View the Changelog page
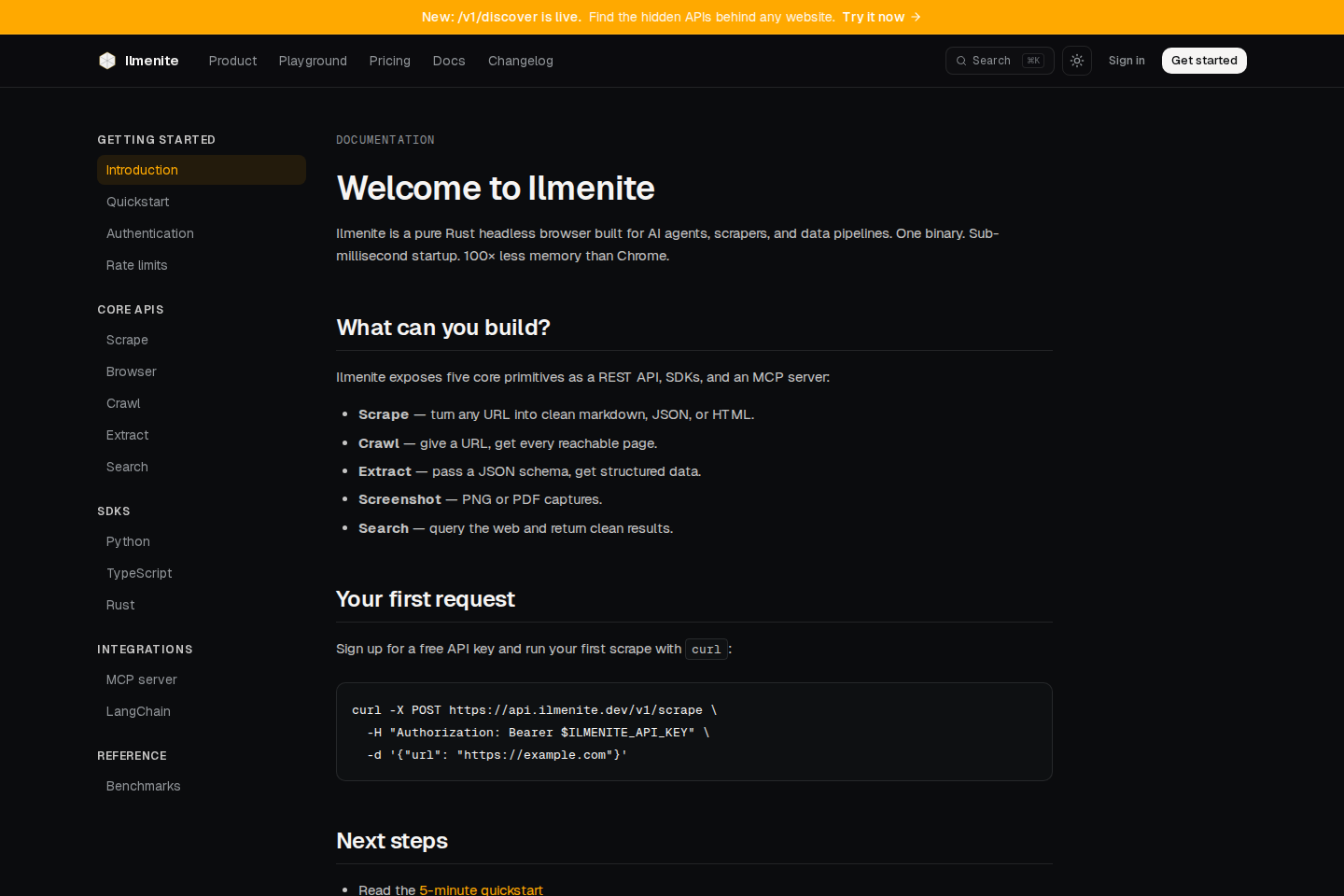The image size is (1344, 896). point(521,61)
